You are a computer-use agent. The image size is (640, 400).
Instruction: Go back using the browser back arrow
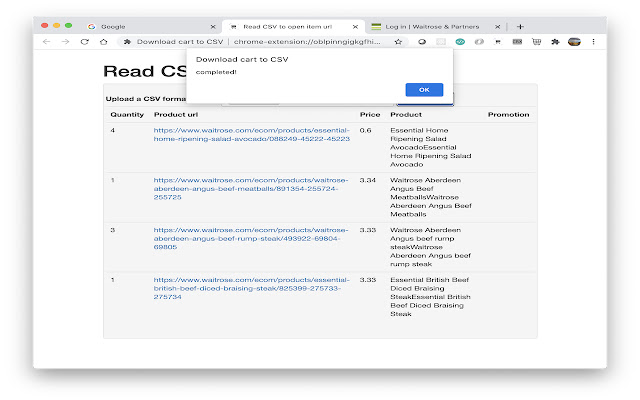pos(47,42)
